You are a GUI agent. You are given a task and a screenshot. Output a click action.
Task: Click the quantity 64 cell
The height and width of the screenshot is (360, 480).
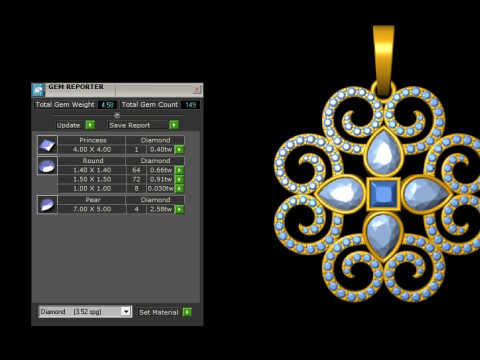coord(136,170)
